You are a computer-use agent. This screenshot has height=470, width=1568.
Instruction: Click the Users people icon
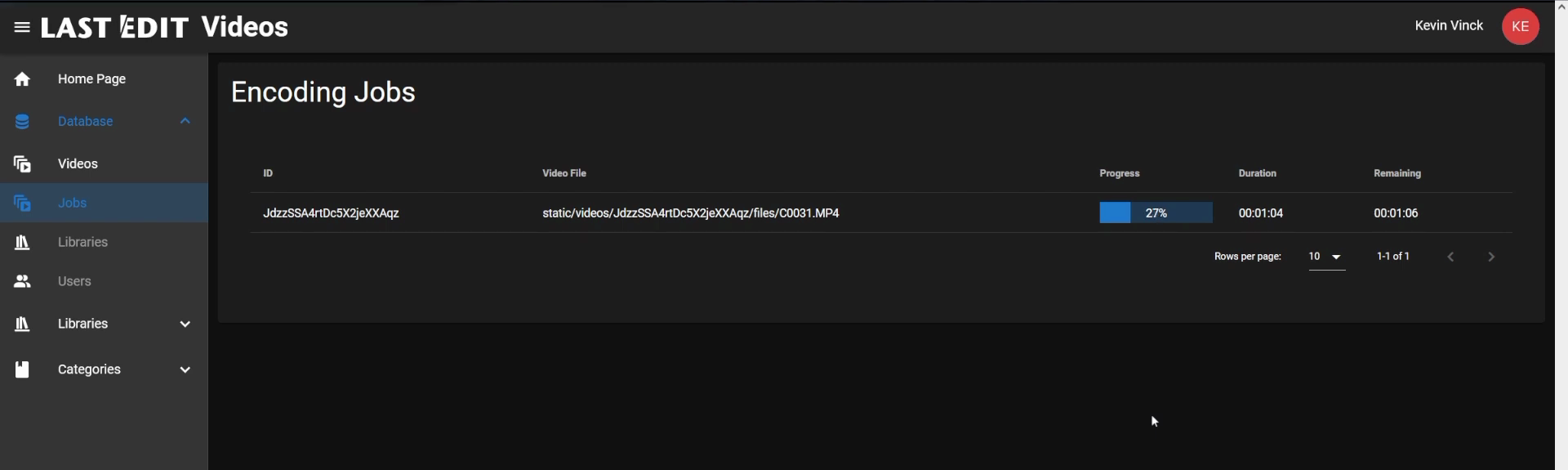coord(22,281)
